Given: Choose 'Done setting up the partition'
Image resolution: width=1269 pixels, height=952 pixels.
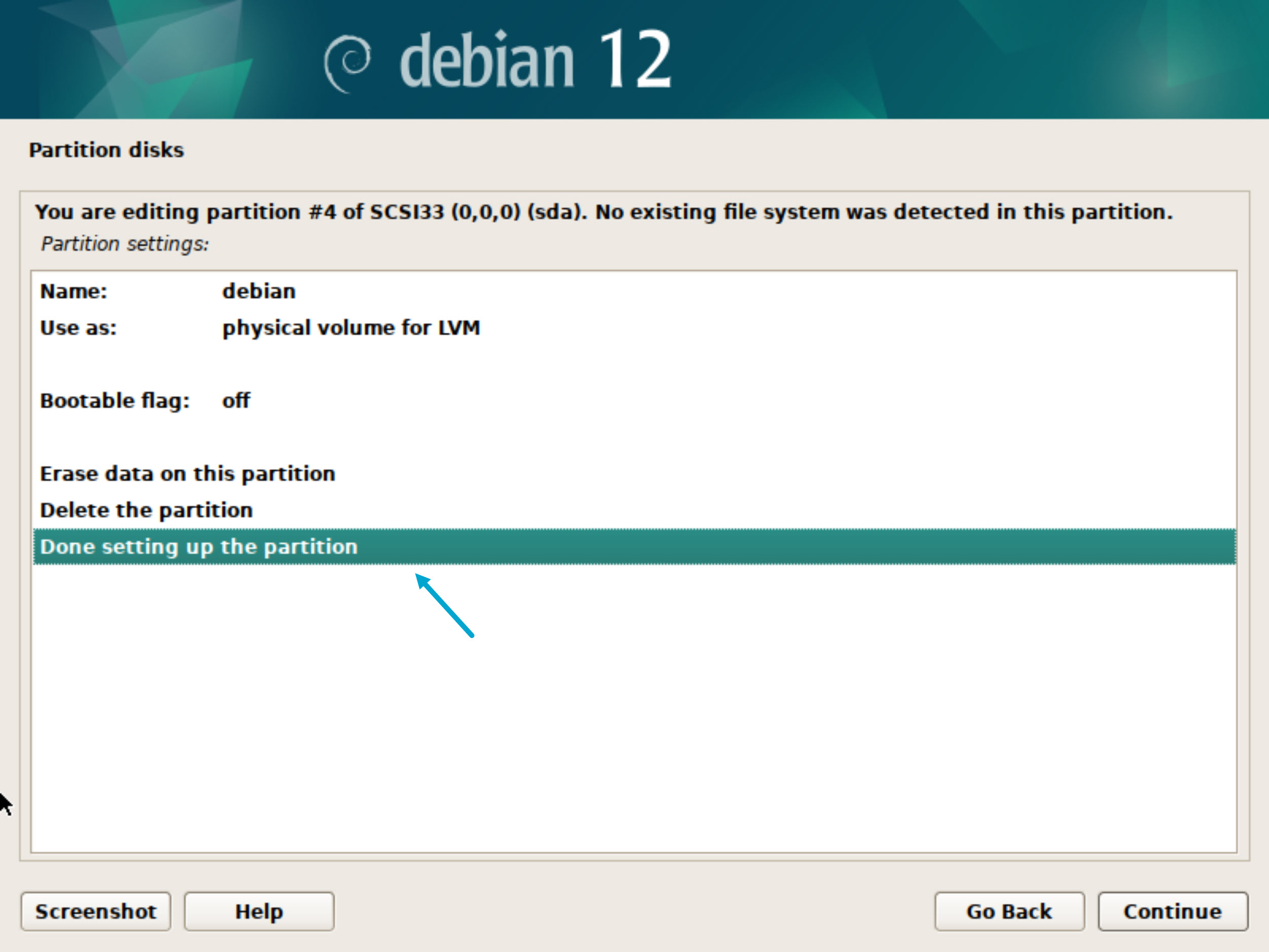Looking at the screenshot, I should [198, 547].
